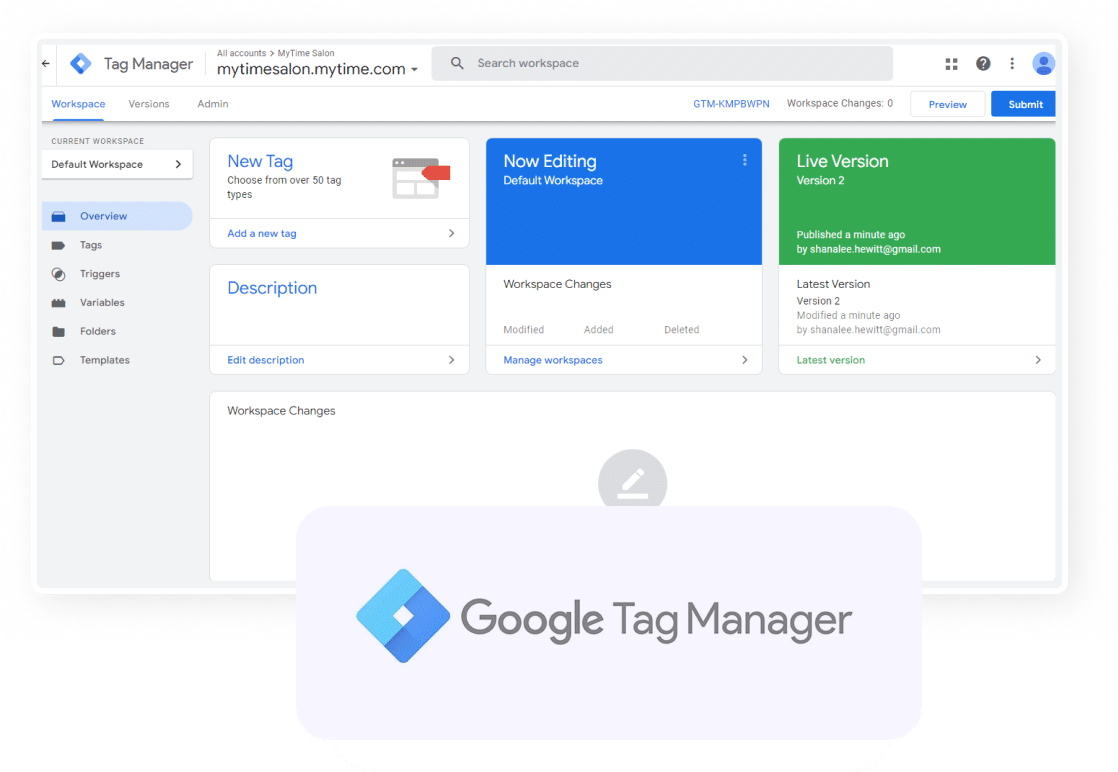Click the All accounts breadcrumb

(241, 53)
